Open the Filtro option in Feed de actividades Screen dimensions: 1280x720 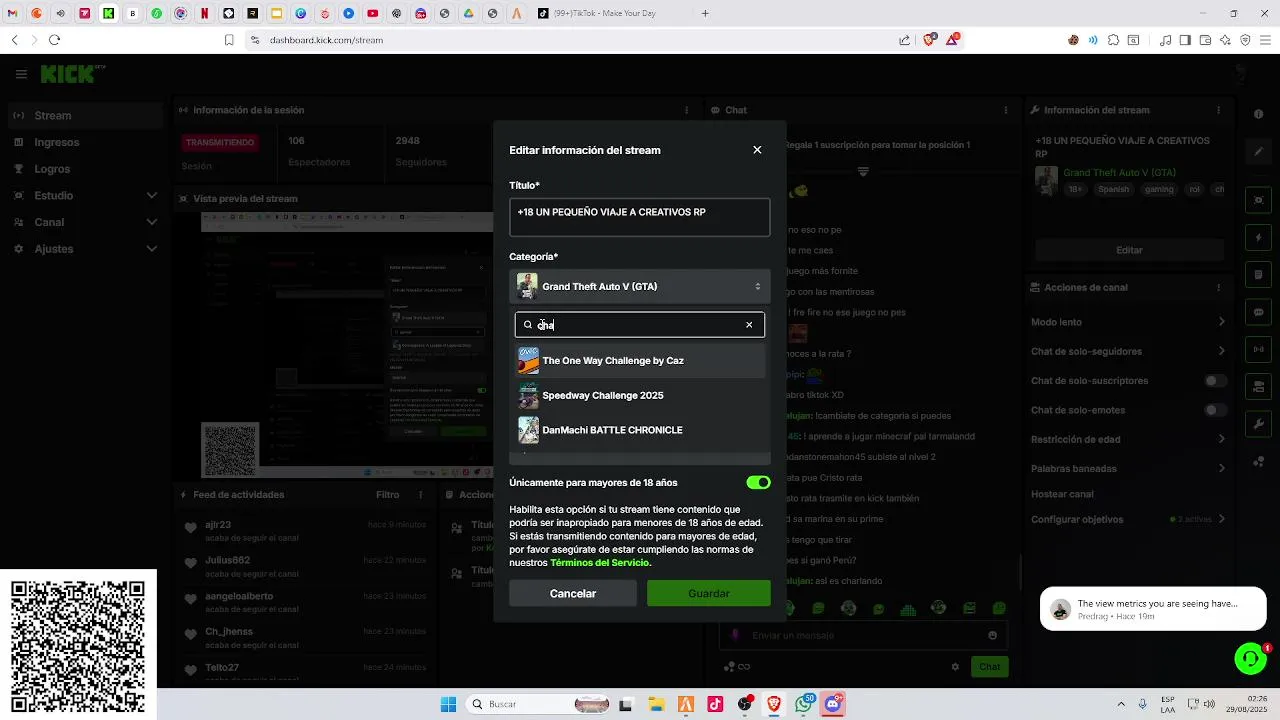[x=387, y=494]
